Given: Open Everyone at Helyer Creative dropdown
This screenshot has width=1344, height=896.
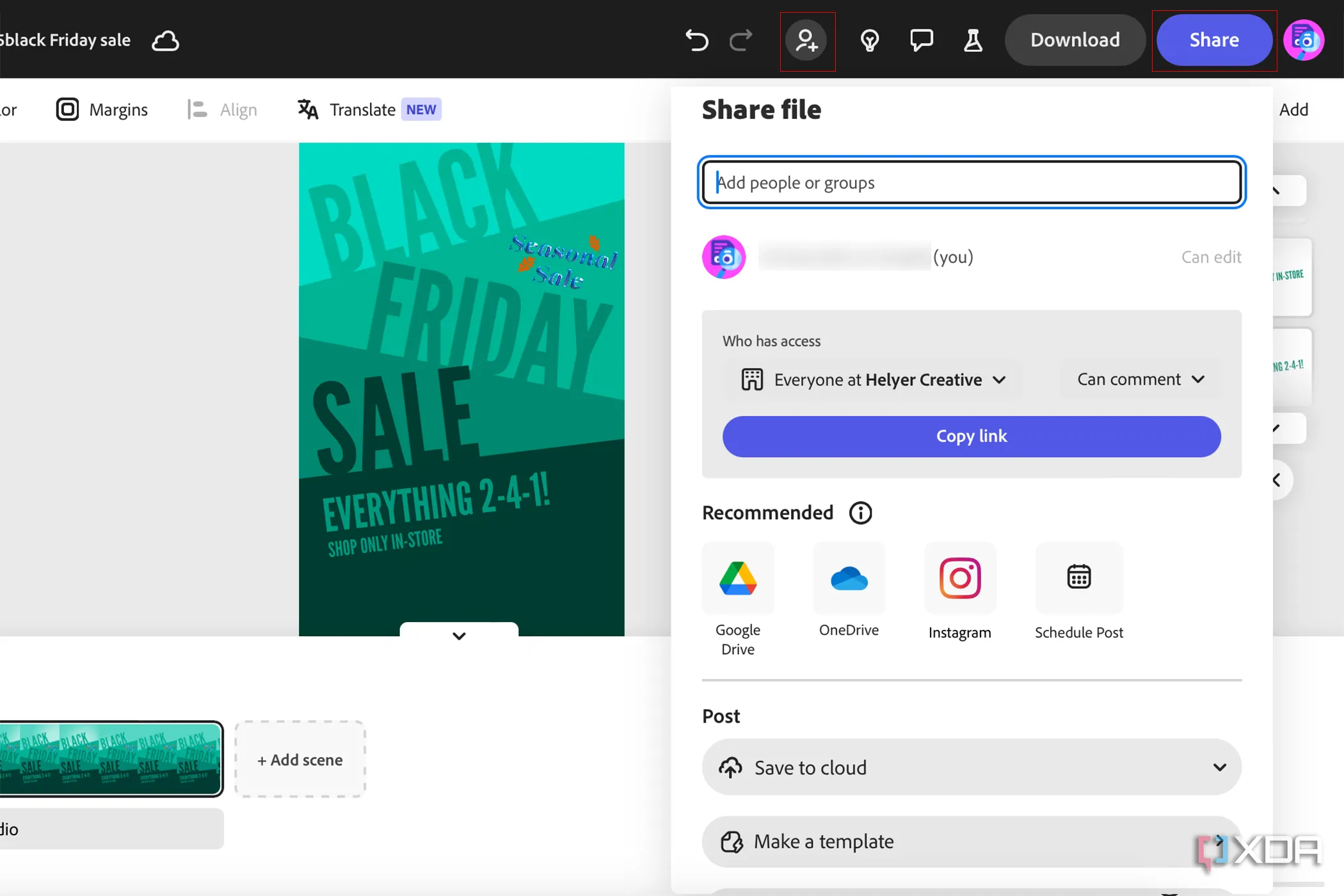Looking at the screenshot, I should [x=873, y=380].
